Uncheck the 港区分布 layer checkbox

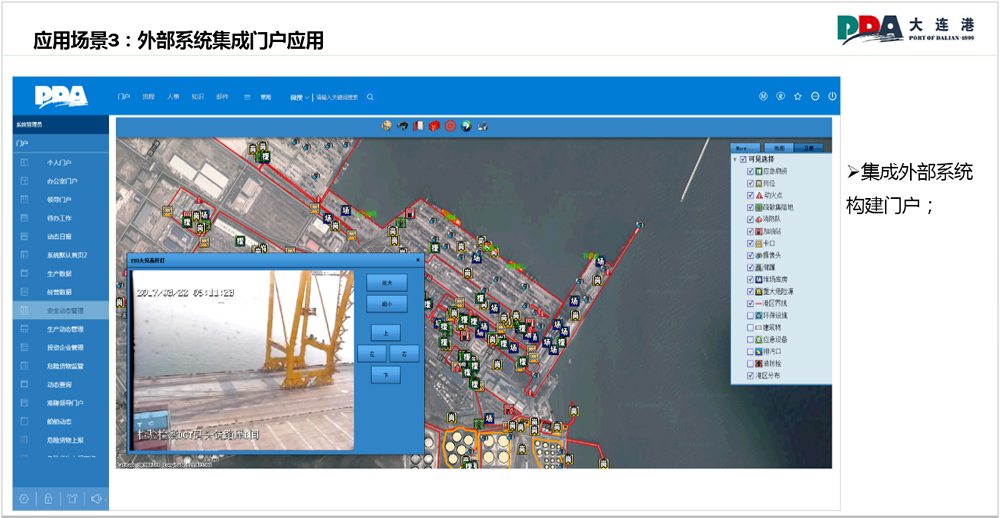point(751,376)
